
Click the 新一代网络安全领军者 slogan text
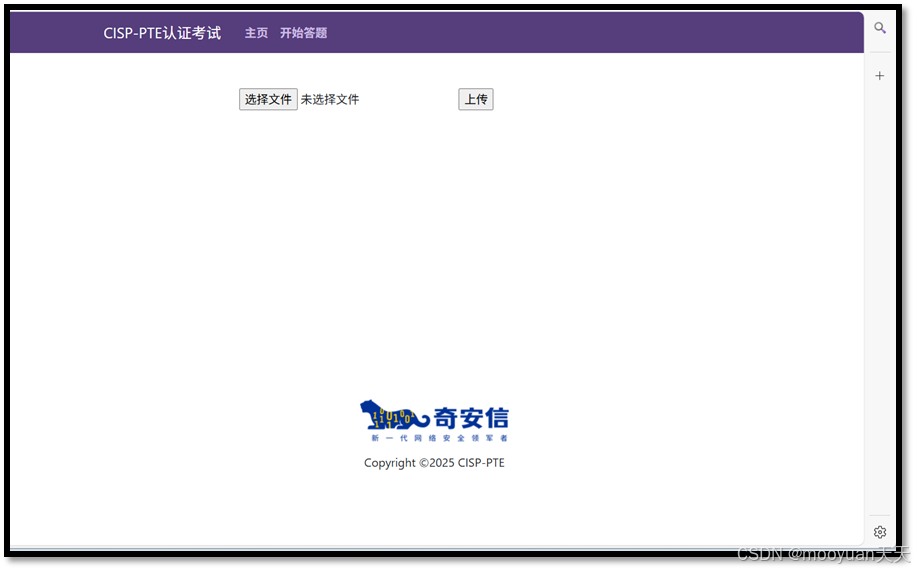(x=439, y=438)
